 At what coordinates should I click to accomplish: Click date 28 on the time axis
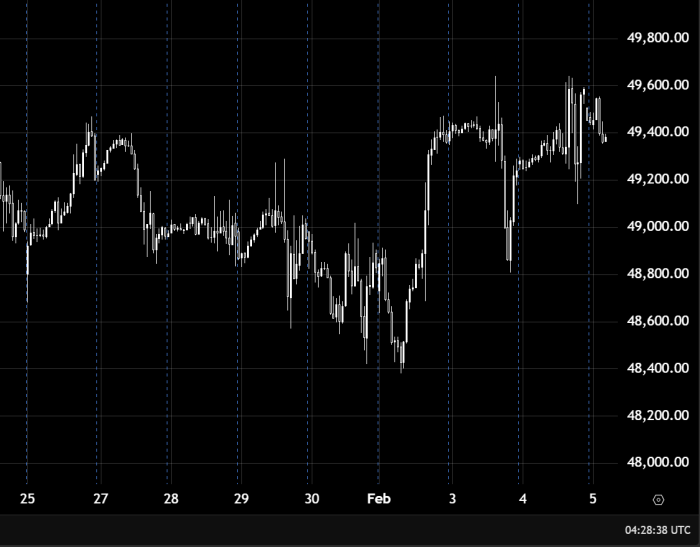pos(171,498)
